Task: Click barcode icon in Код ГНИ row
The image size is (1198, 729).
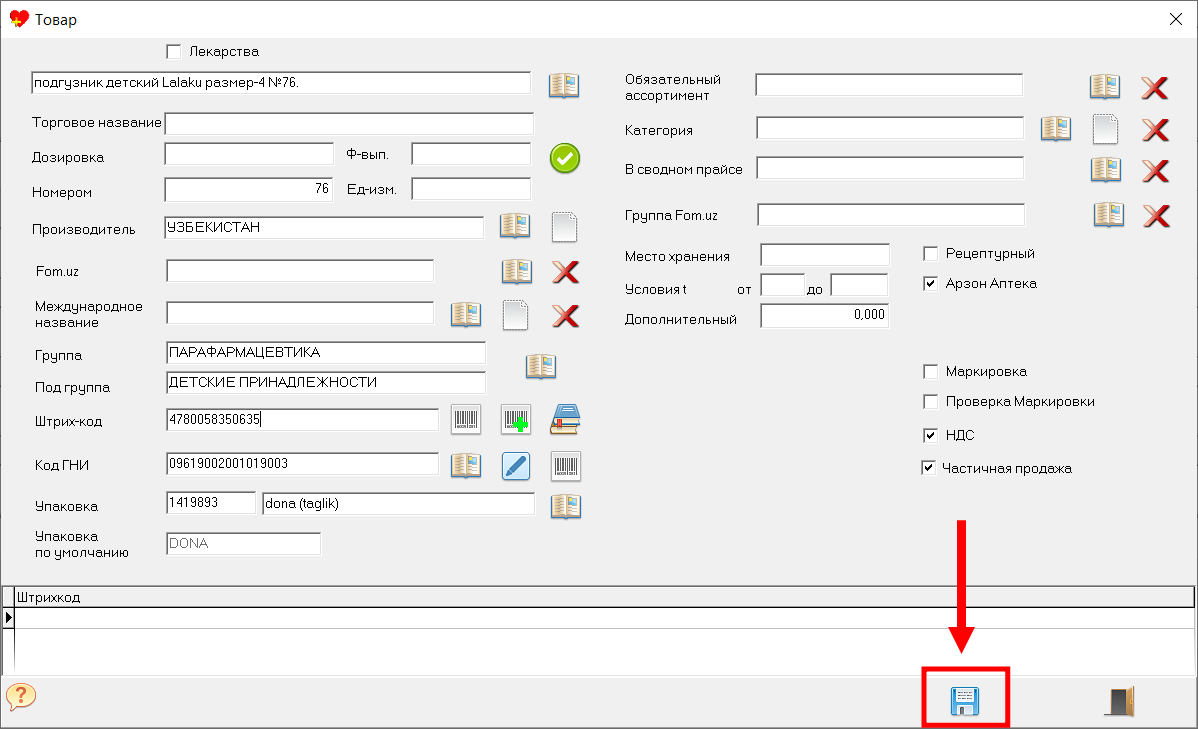Action: (565, 466)
